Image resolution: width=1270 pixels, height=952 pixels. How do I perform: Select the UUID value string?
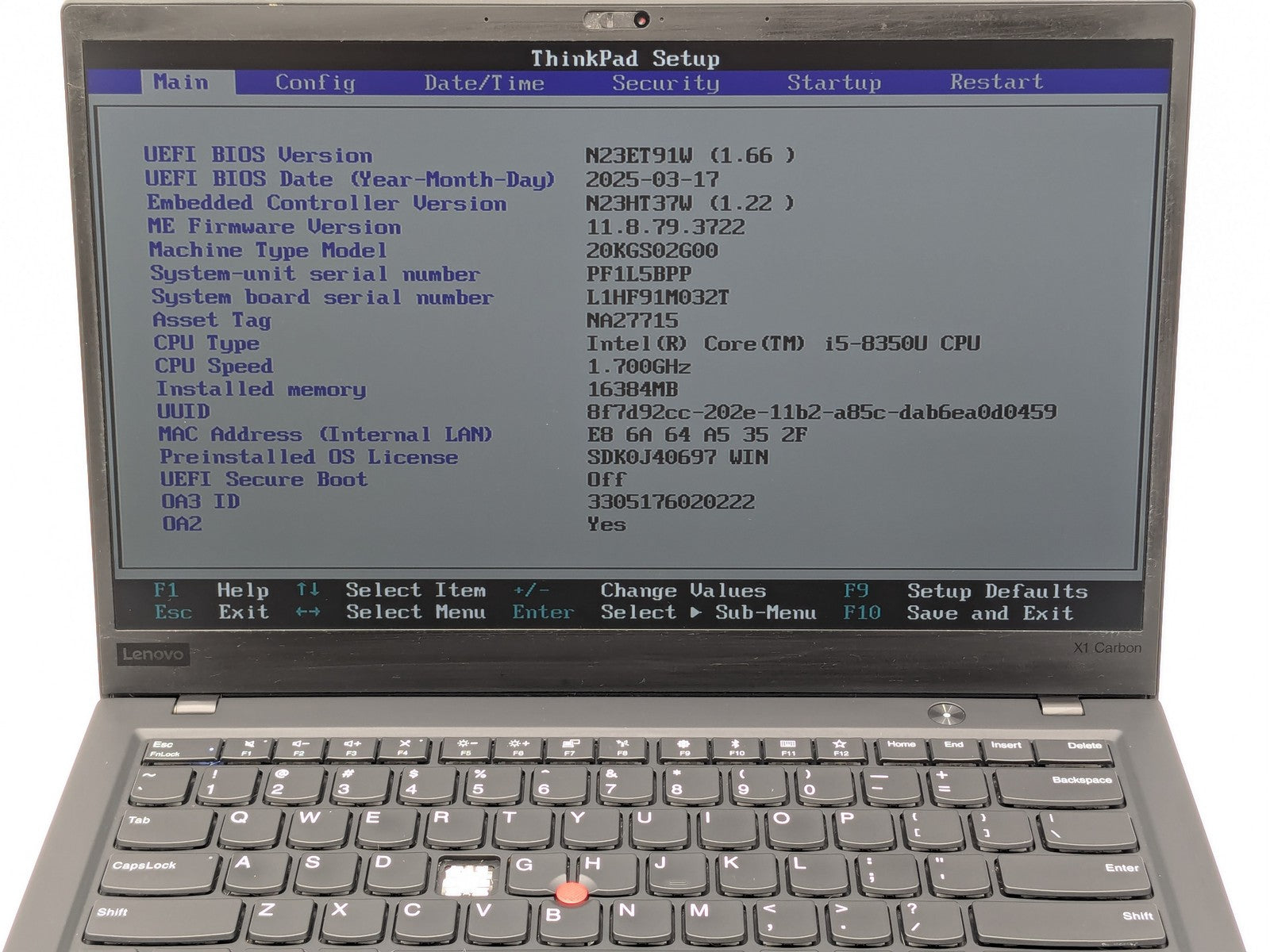(x=822, y=412)
